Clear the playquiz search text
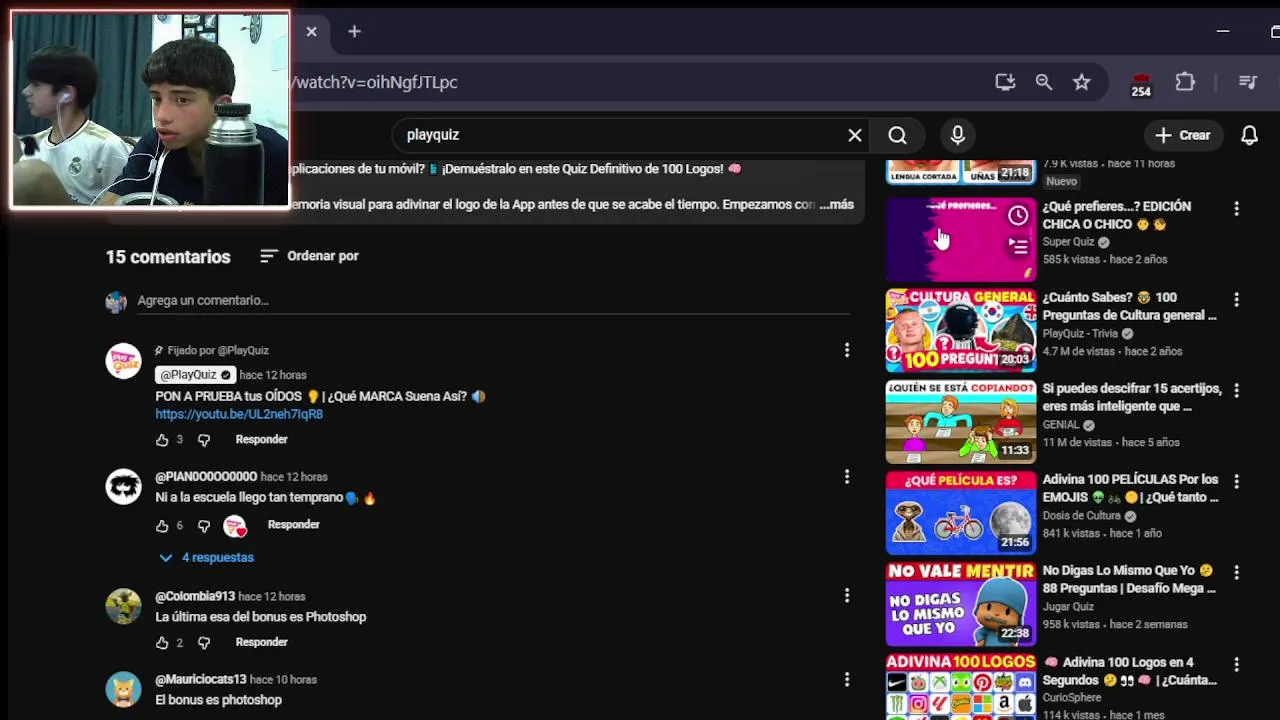Screen dimensions: 1280x720 click(855, 135)
